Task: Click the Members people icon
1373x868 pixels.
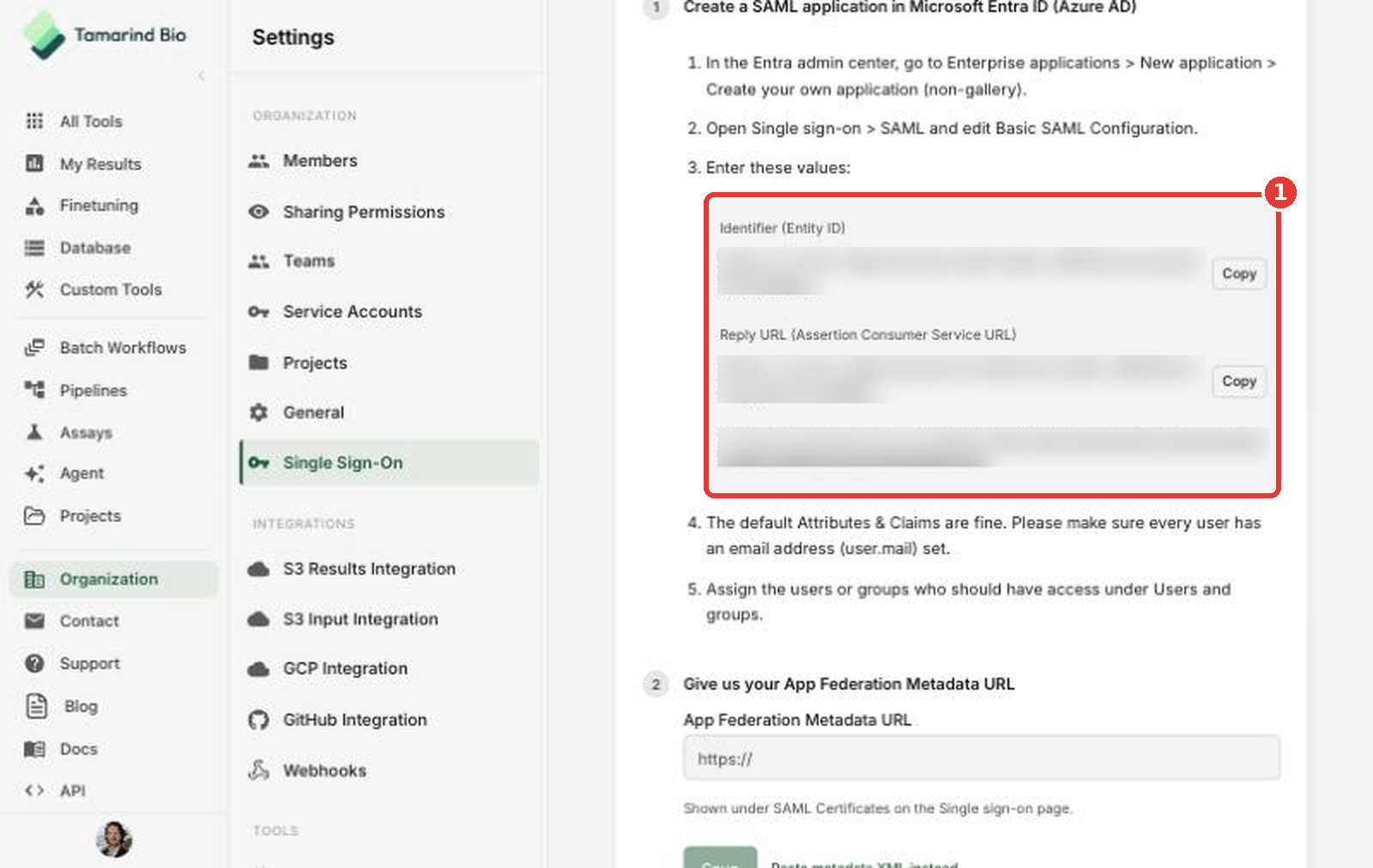Action: (258, 160)
